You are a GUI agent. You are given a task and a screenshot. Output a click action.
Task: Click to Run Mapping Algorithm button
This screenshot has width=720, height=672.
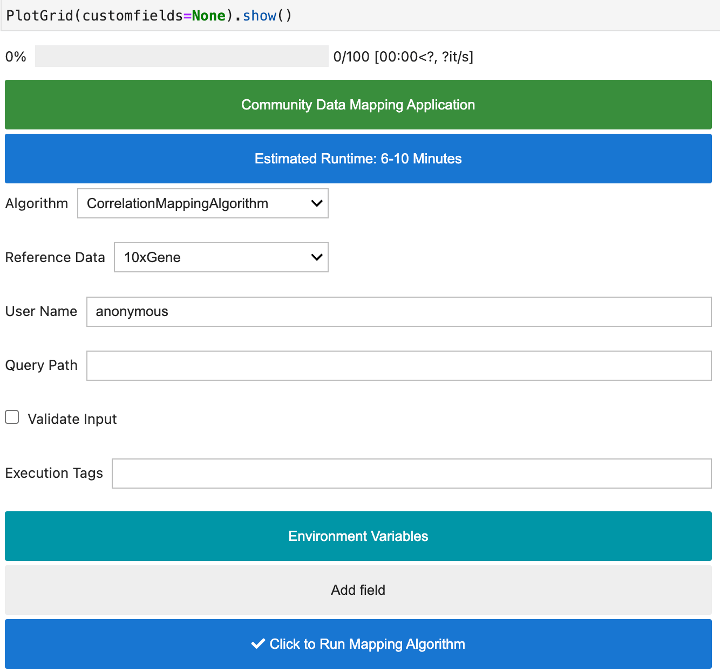point(358,644)
